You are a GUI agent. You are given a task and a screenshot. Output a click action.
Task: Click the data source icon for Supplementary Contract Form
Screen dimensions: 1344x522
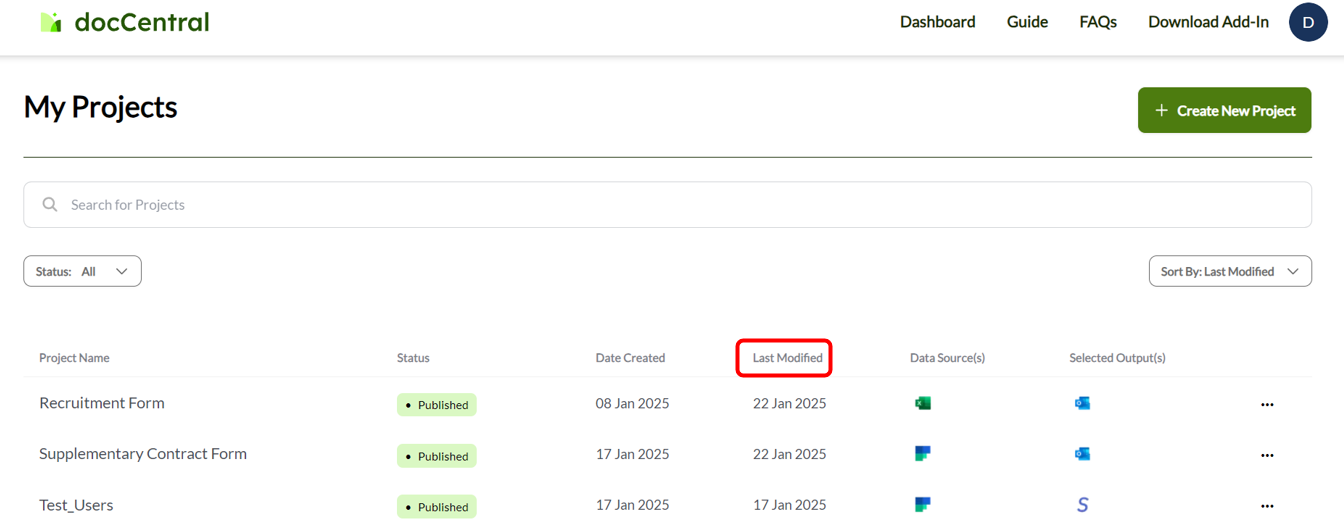pos(923,454)
